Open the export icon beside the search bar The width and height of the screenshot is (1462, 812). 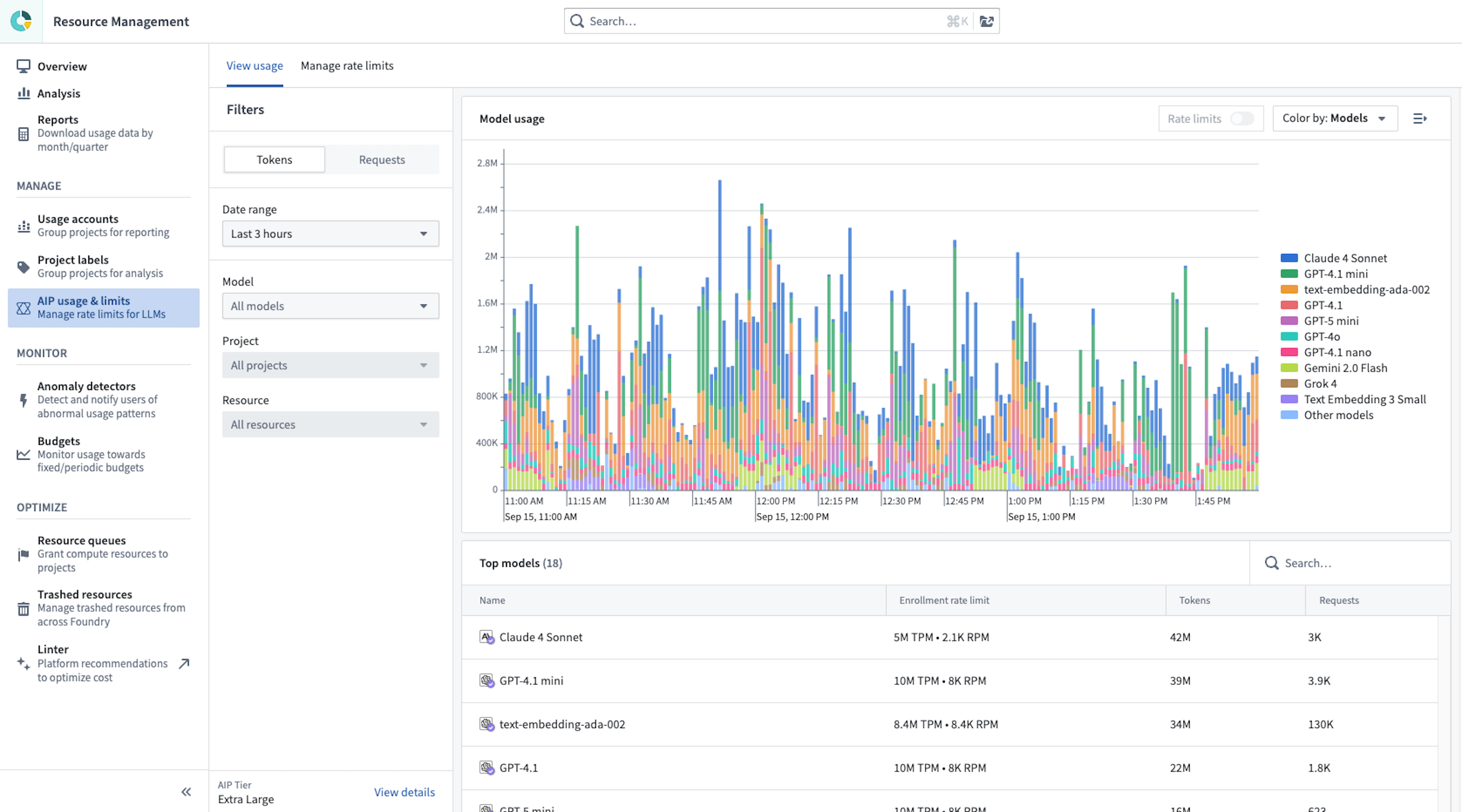988,21
